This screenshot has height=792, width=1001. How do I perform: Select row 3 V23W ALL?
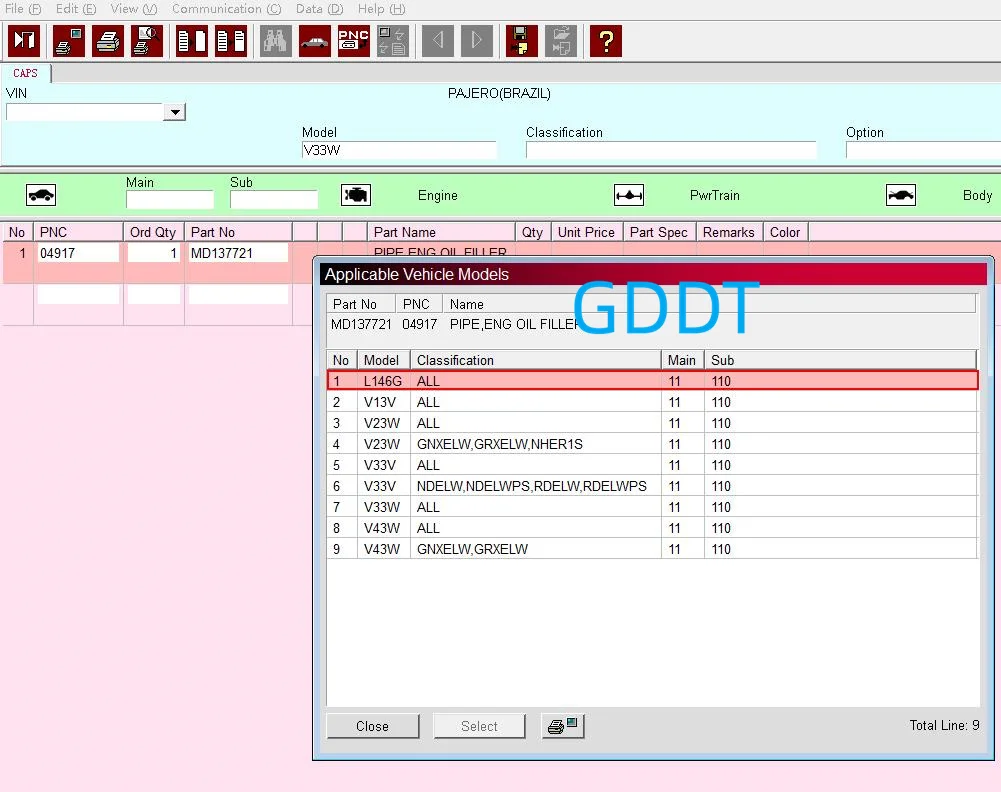coord(652,423)
